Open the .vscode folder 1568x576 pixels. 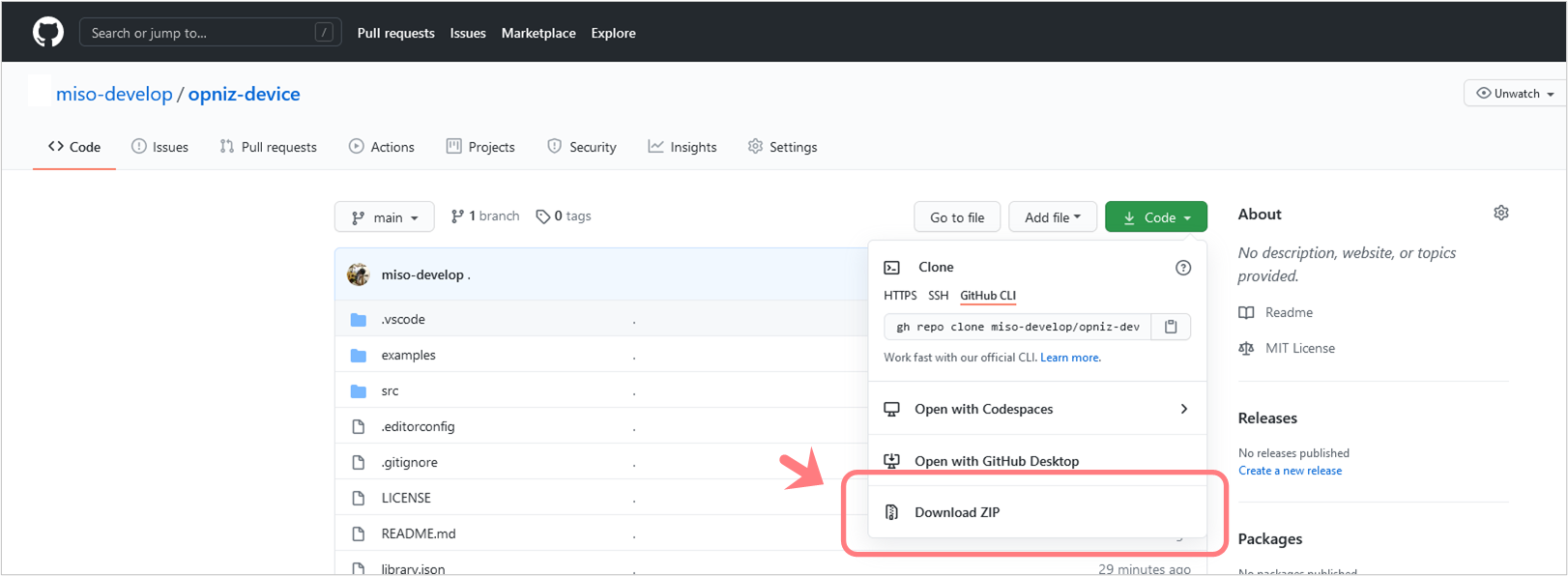coord(403,319)
